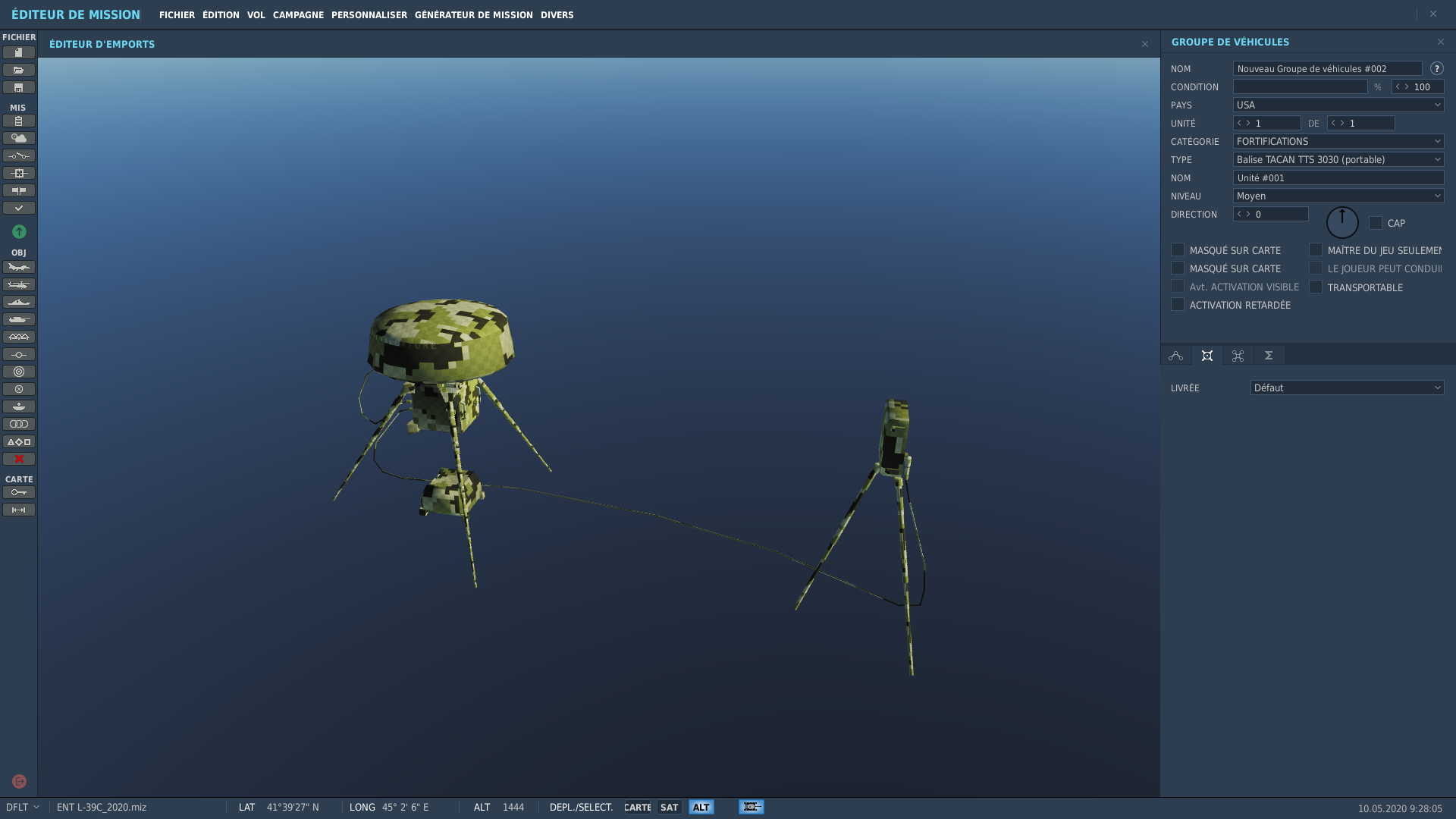
Task: Select the distance ruler tool
Action: (19, 510)
